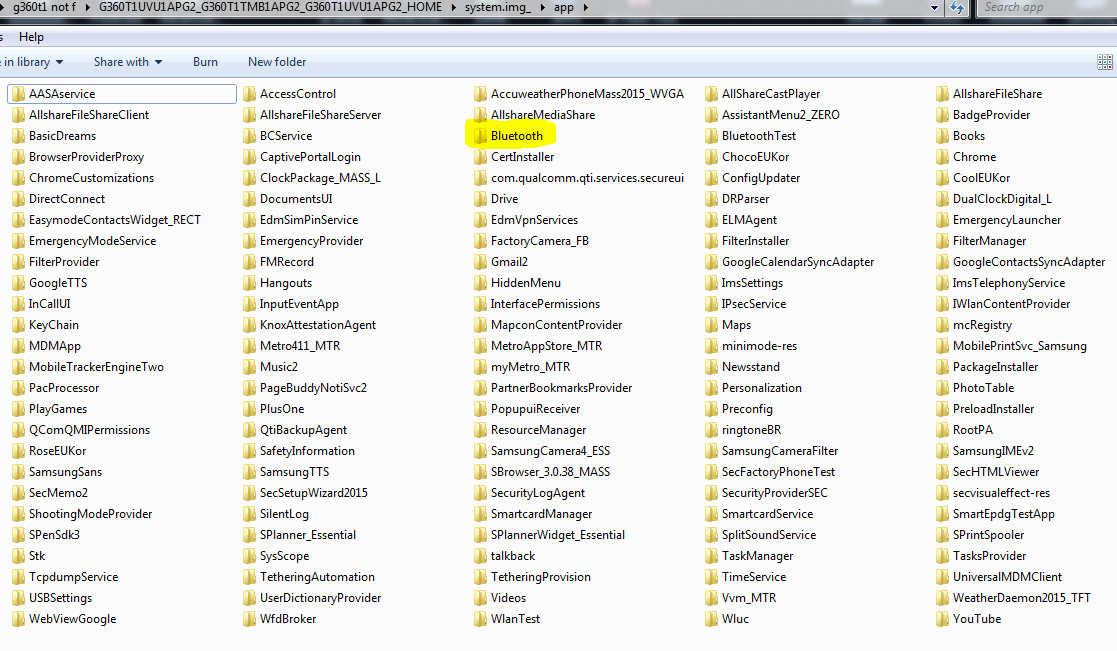Click the PlayGames folder icon
The height and width of the screenshot is (651, 1117).
18,409
